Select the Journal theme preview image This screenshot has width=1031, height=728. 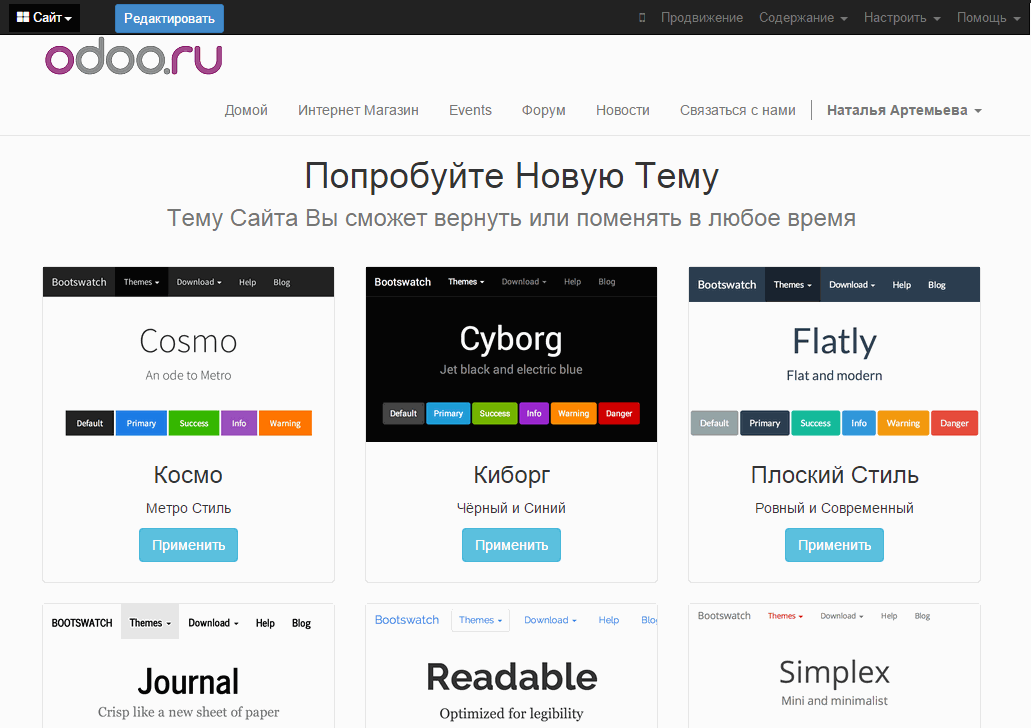click(188, 666)
